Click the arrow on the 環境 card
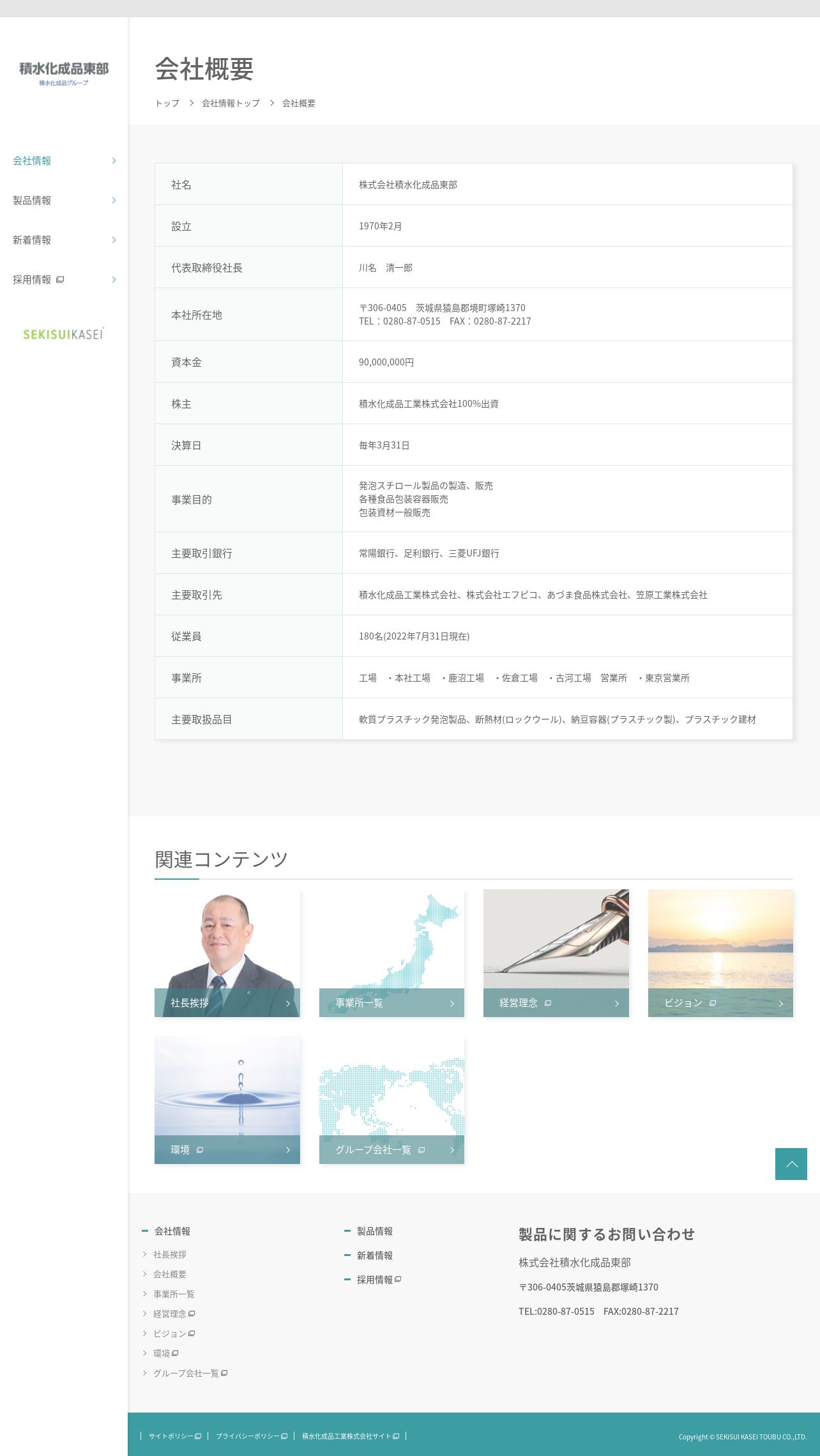This screenshot has height=1456, width=820. click(x=288, y=1151)
